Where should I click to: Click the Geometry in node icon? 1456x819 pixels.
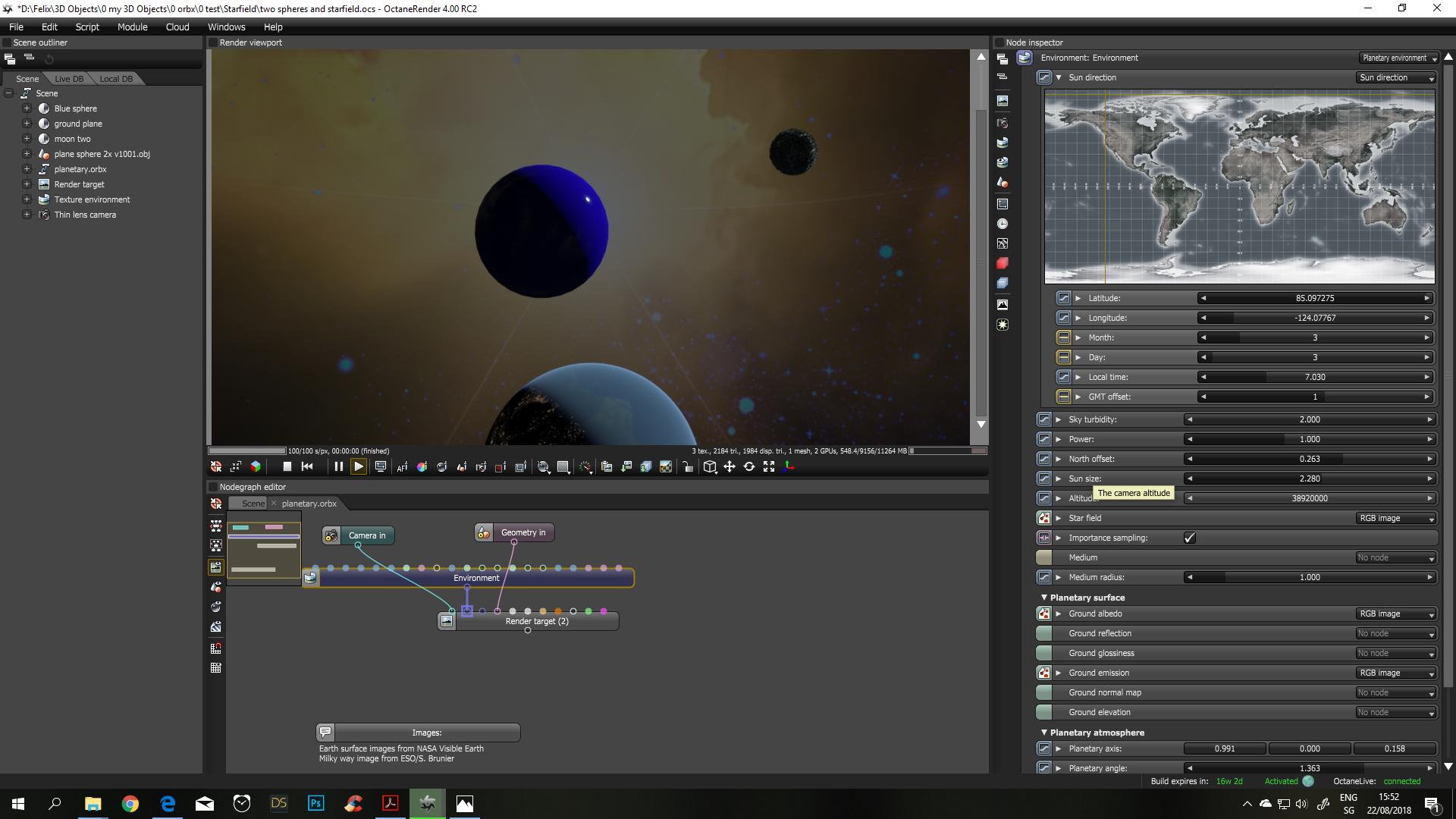coord(484,533)
